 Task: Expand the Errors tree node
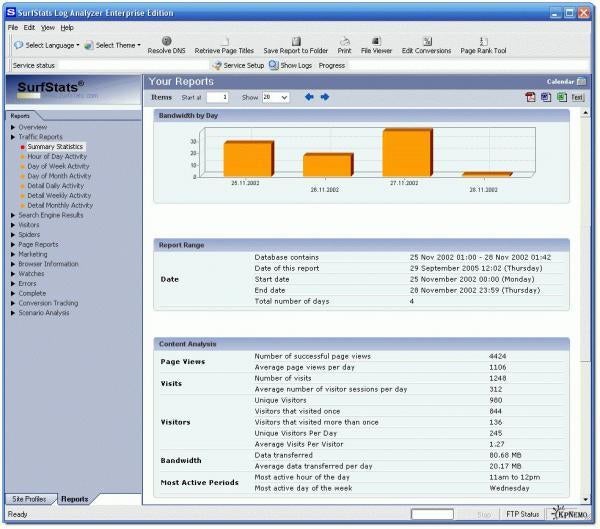[13, 284]
